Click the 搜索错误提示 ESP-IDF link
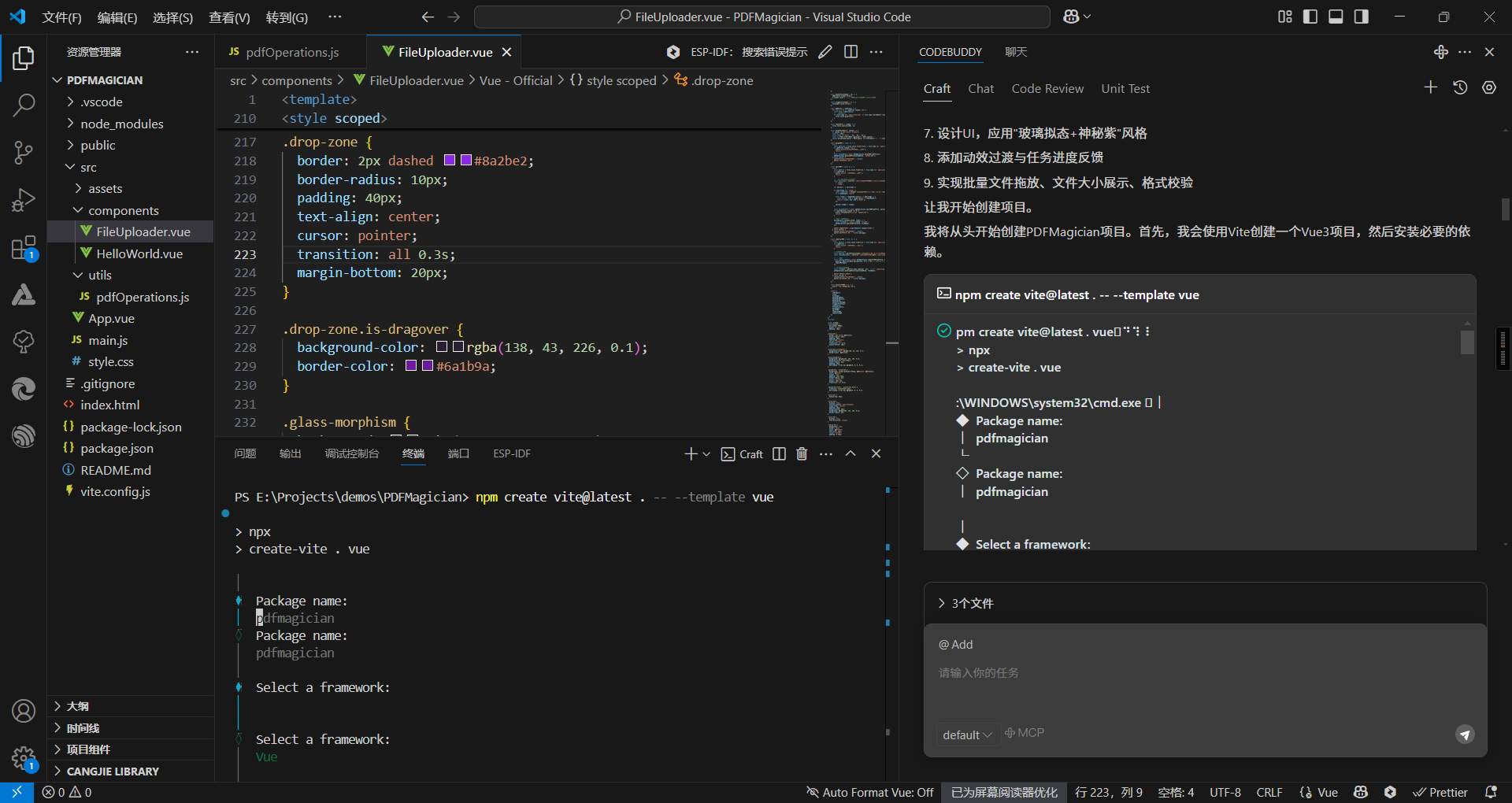 pyautogui.click(x=775, y=51)
